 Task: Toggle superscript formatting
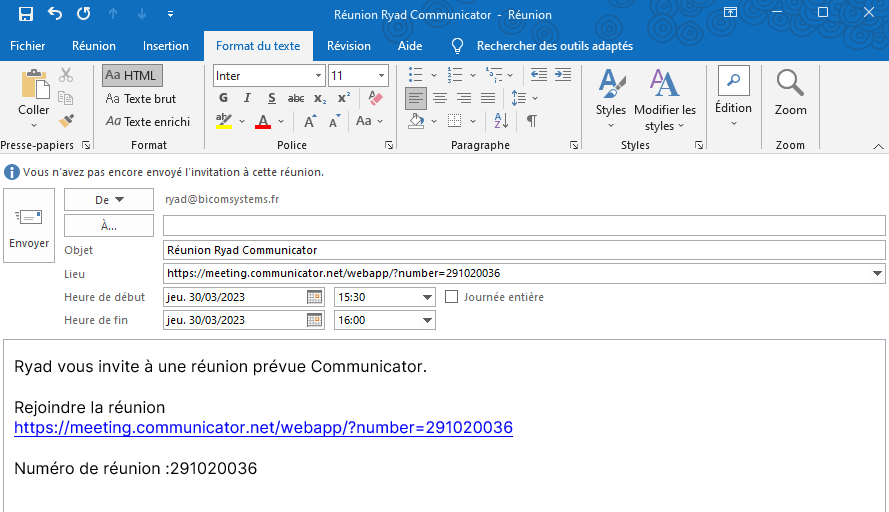click(x=344, y=98)
